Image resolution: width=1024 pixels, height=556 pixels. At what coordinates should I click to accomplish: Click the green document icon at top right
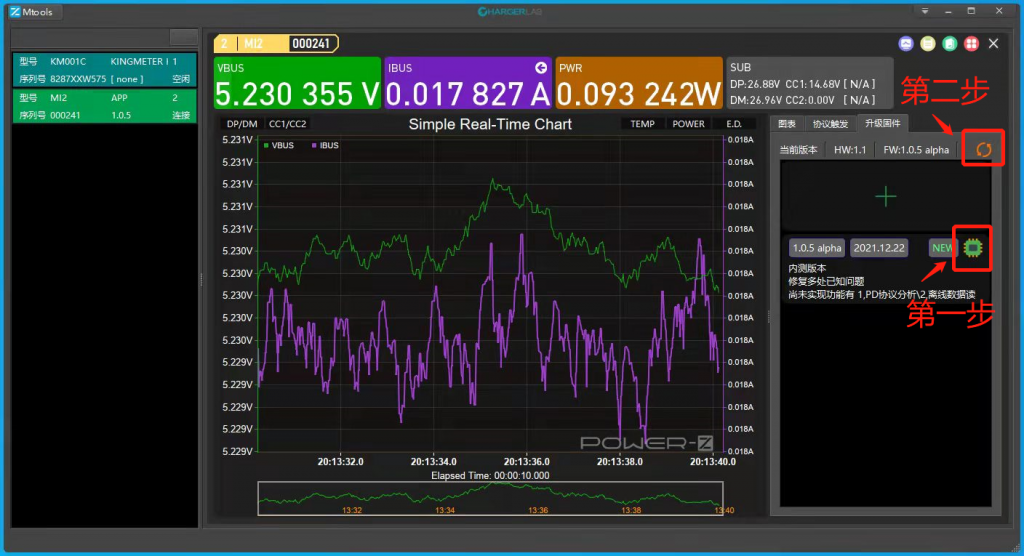[948, 44]
